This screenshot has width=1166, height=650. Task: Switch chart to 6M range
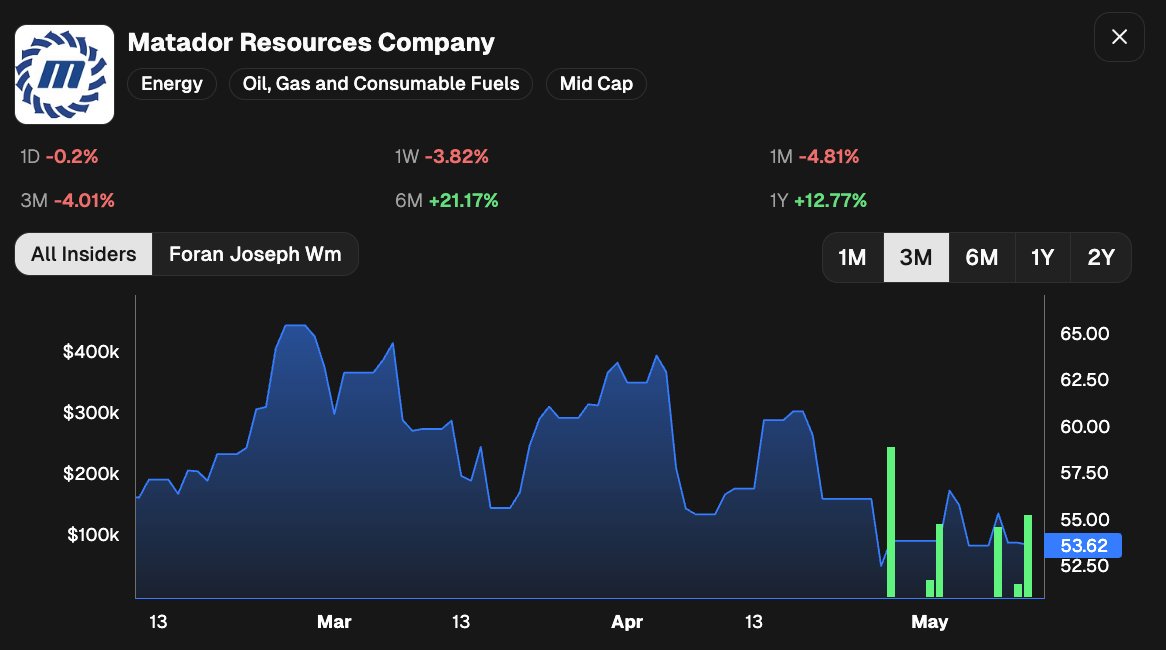pyautogui.click(x=982, y=257)
